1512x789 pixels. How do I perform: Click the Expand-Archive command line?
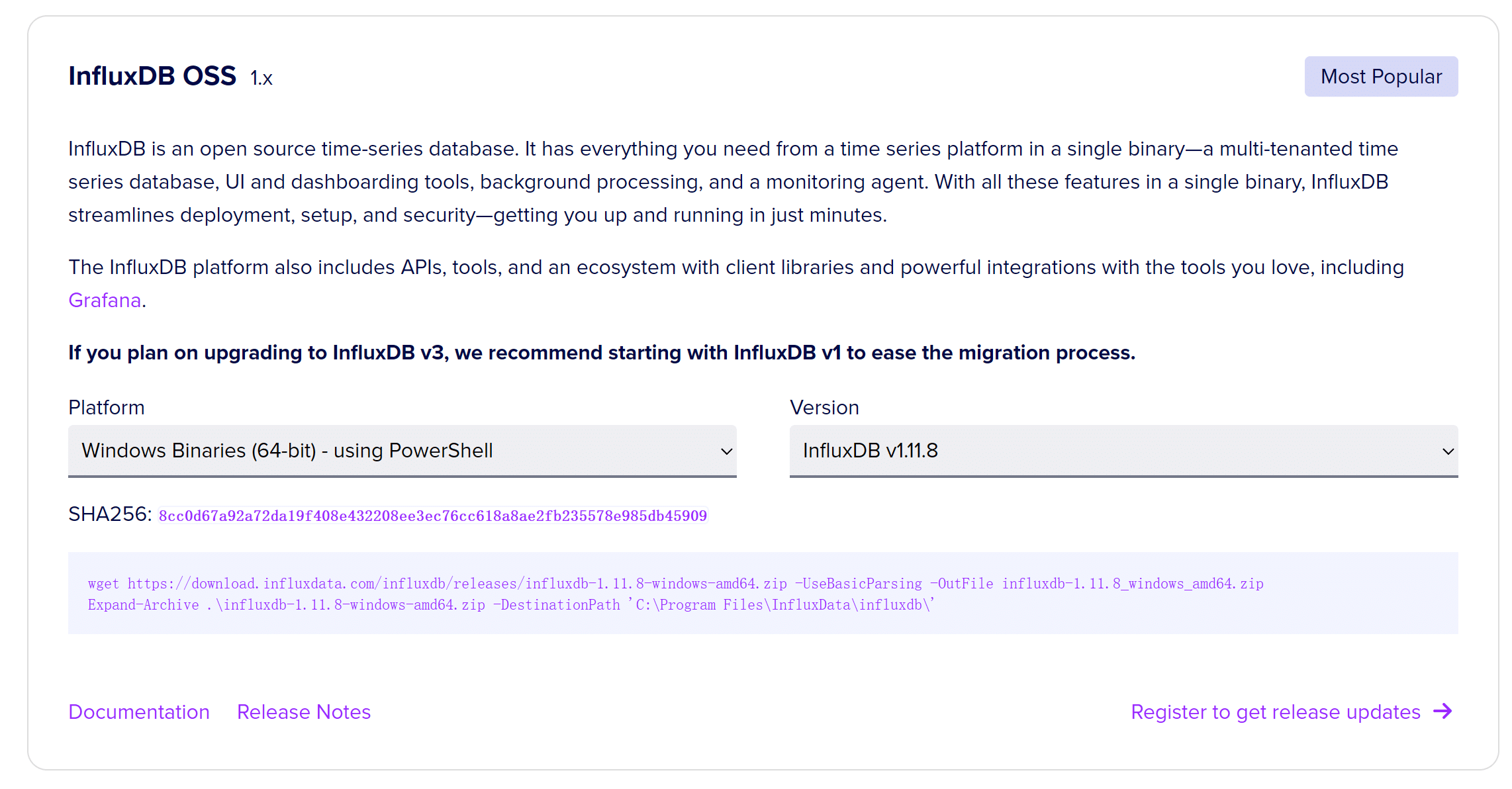(x=510, y=605)
